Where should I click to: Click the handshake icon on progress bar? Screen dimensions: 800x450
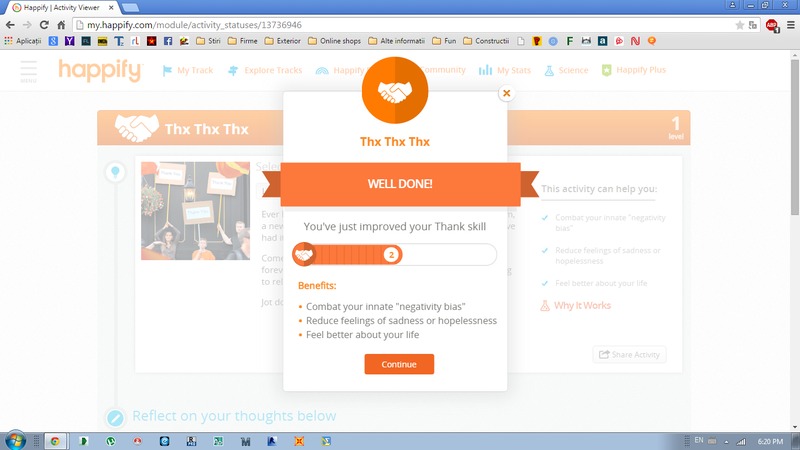click(x=304, y=254)
